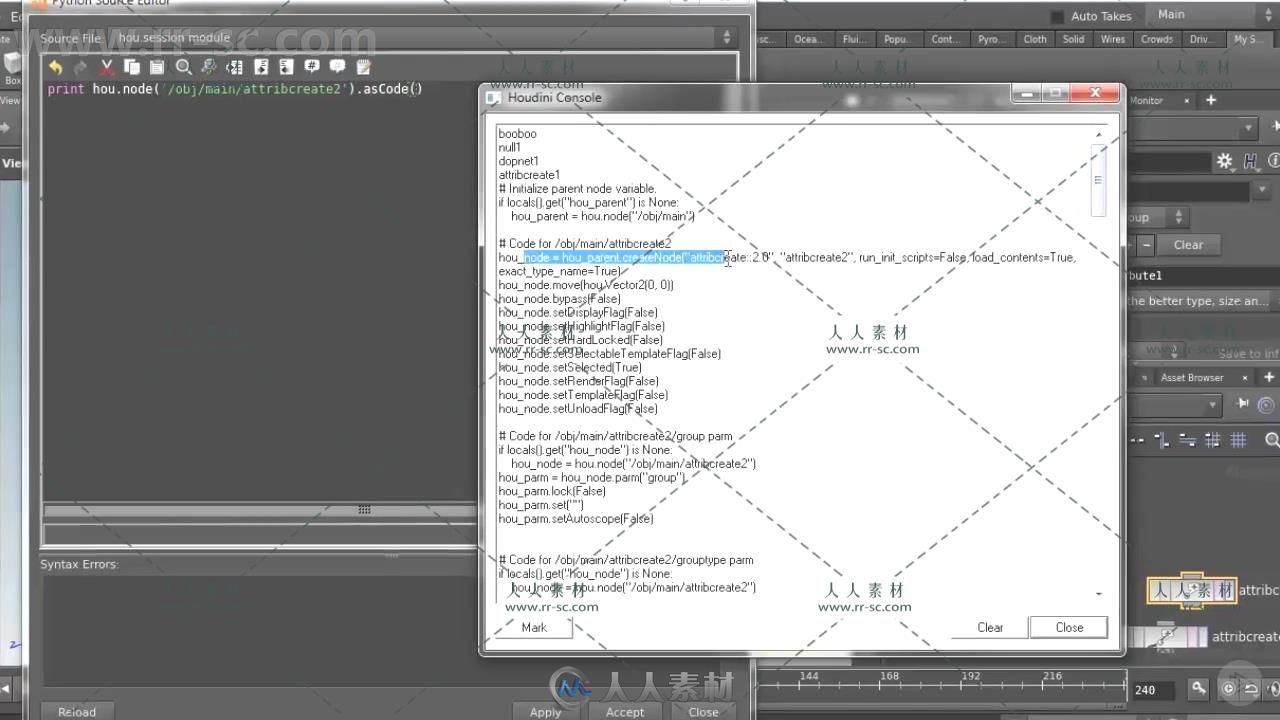Image resolution: width=1280 pixels, height=720 pixels.
Task: Click the comment (#) icon in editor toolbar
Action: point(312,67)
